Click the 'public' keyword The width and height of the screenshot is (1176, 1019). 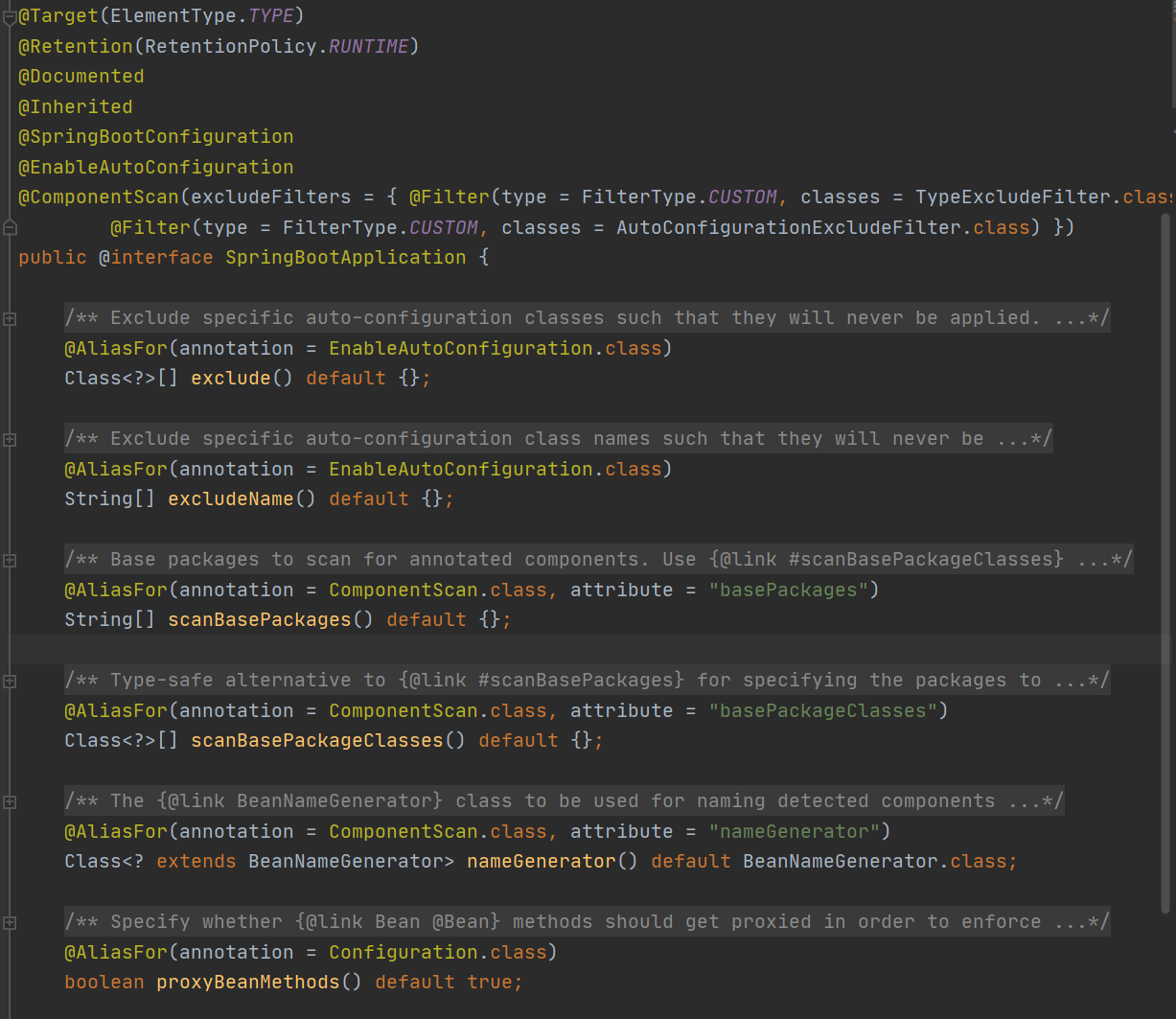tap(53, 257)
